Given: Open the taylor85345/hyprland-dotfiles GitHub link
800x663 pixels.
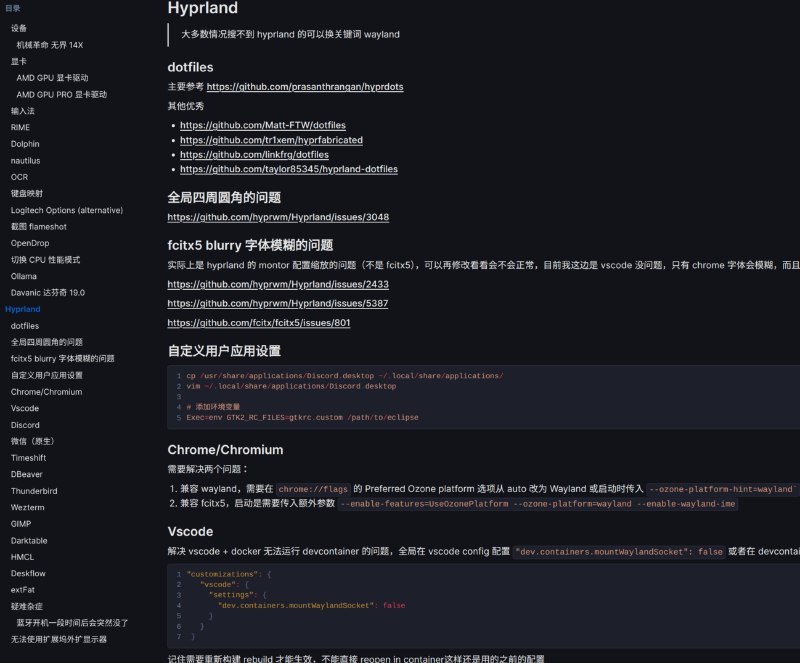Looking at the screenshot, I should [289, 169].
